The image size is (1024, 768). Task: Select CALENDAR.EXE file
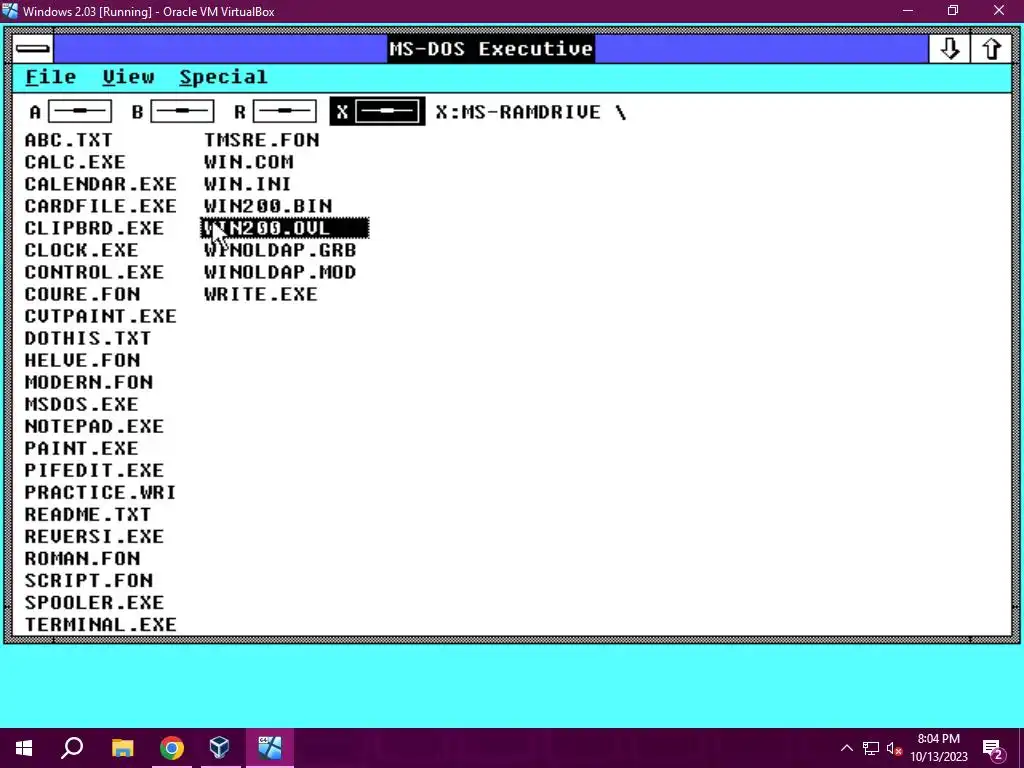point(101,184)
